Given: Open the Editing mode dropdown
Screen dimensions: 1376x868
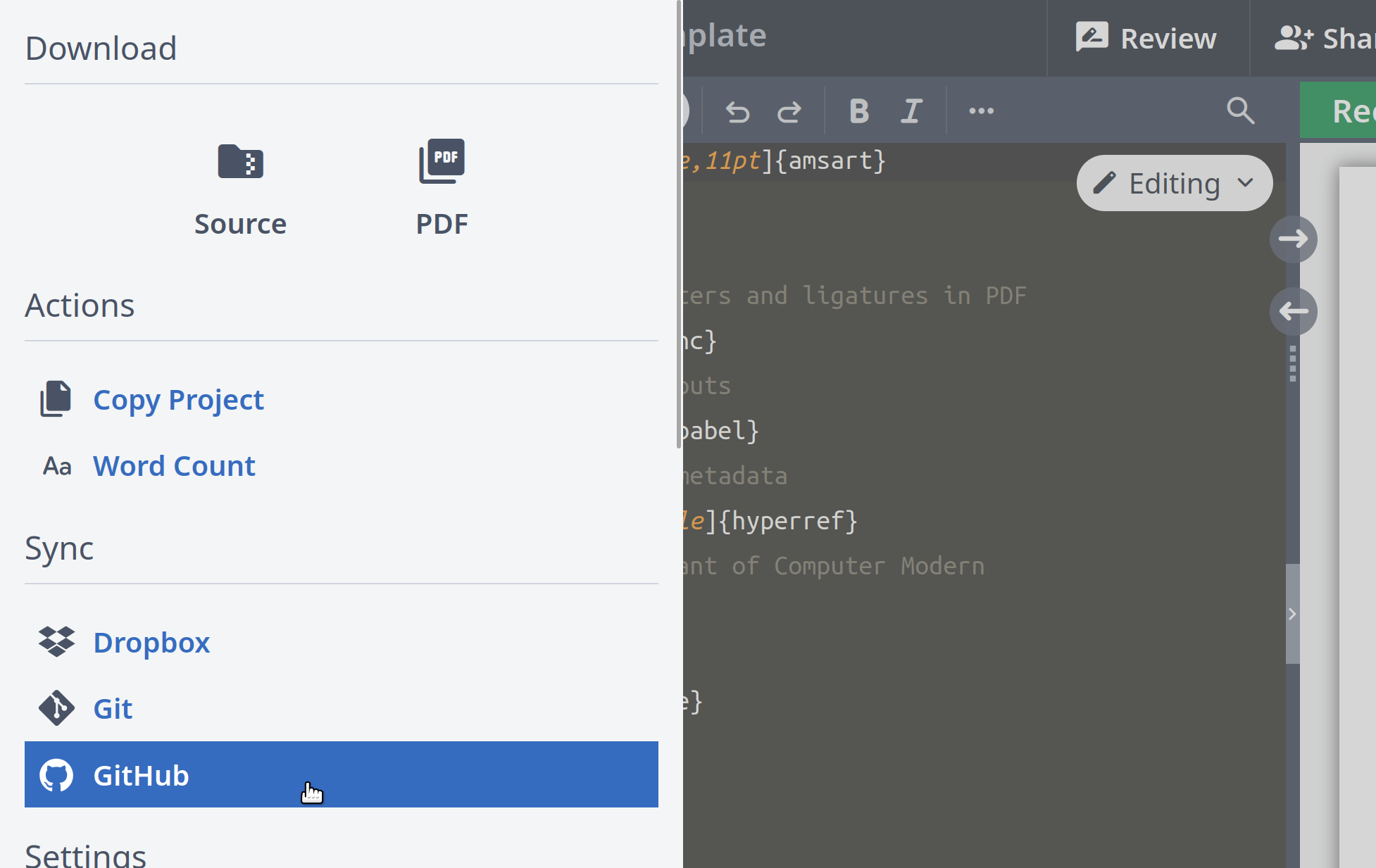Looking at the screenshot, I should tap(1174, 182).
